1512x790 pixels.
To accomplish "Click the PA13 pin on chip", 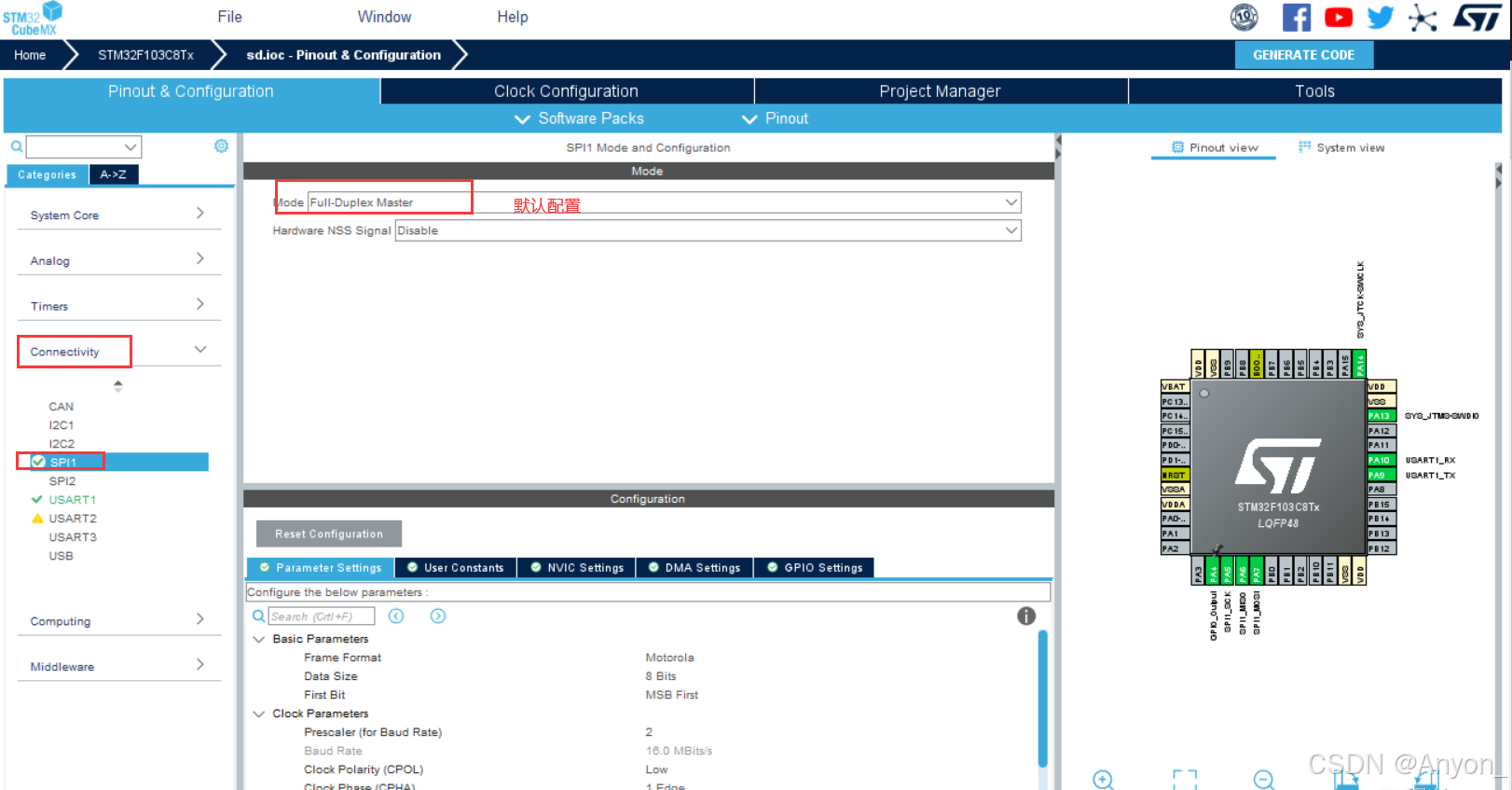I will click(1381, 416).
